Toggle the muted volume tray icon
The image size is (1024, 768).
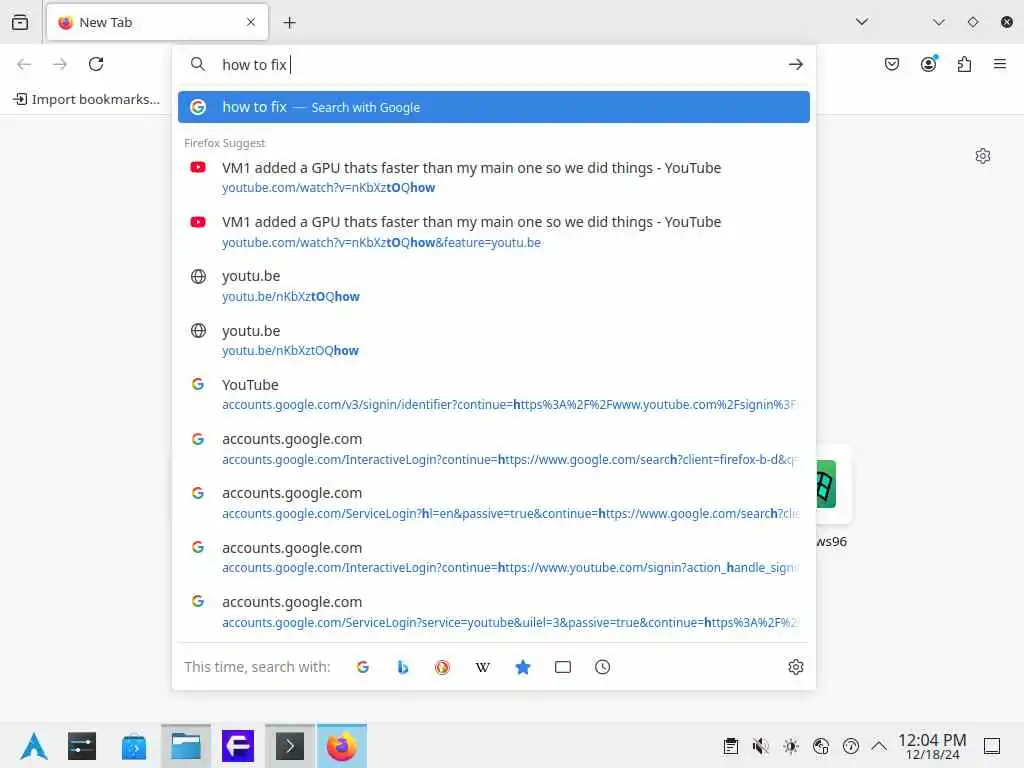(x=761, y=746)
